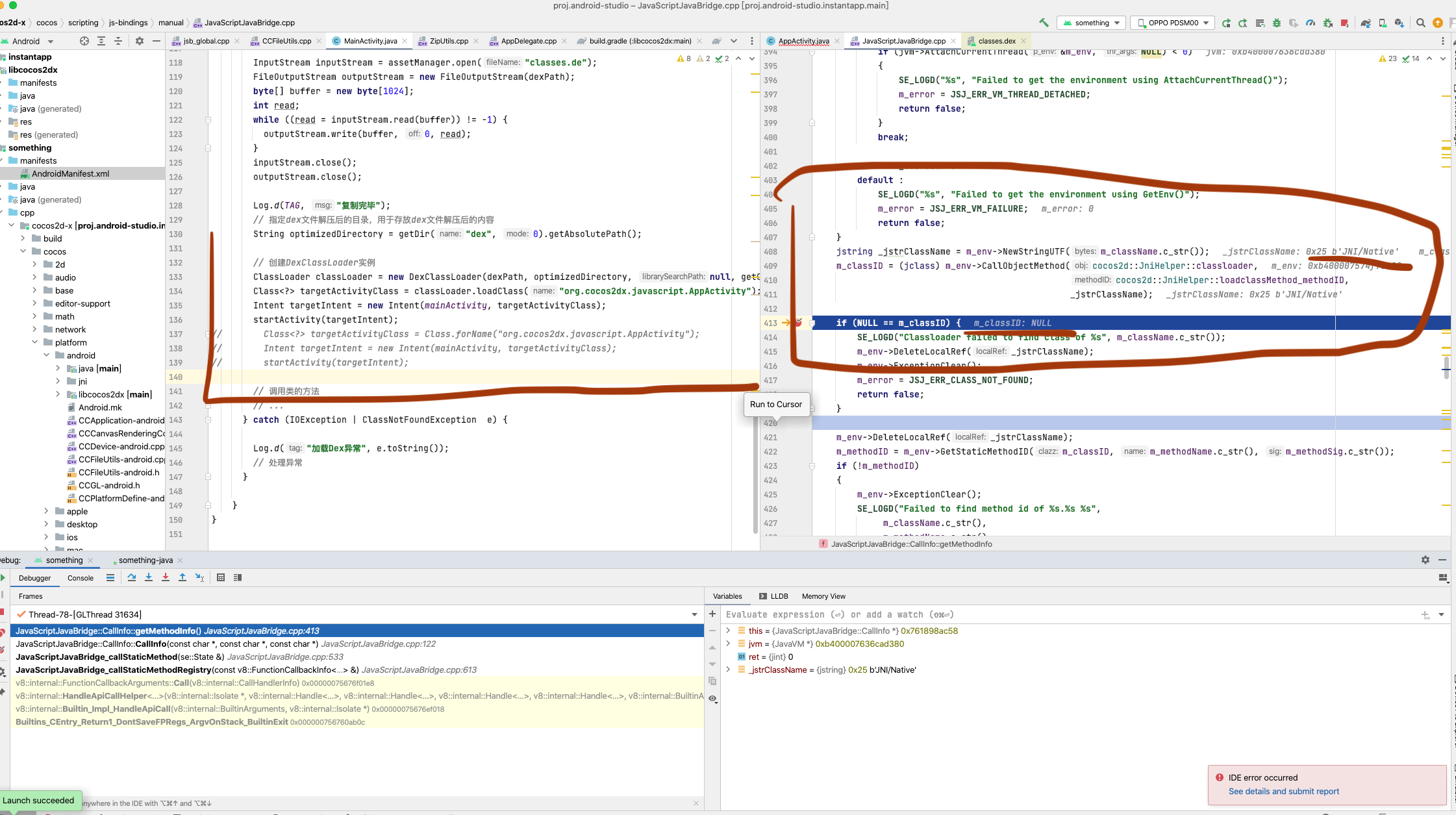This screenshot has width=1456, height=815.
Task: Open the OPPO PDSM00 device dropdown
Action: coord(1173,23)
